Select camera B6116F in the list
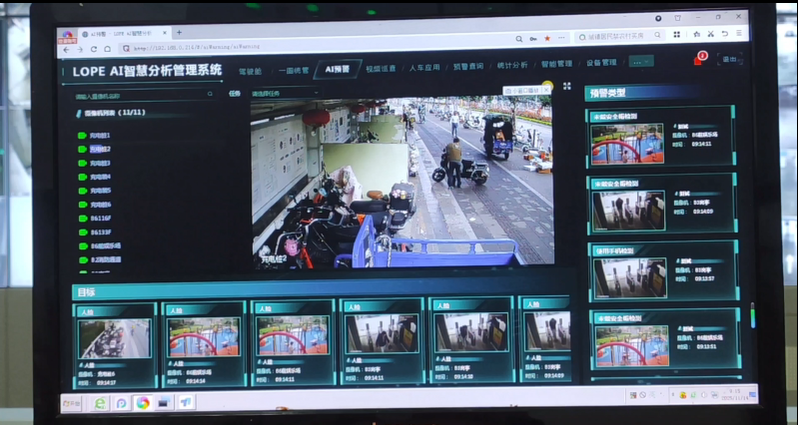The image size is (798, 425). click(100, 218)
